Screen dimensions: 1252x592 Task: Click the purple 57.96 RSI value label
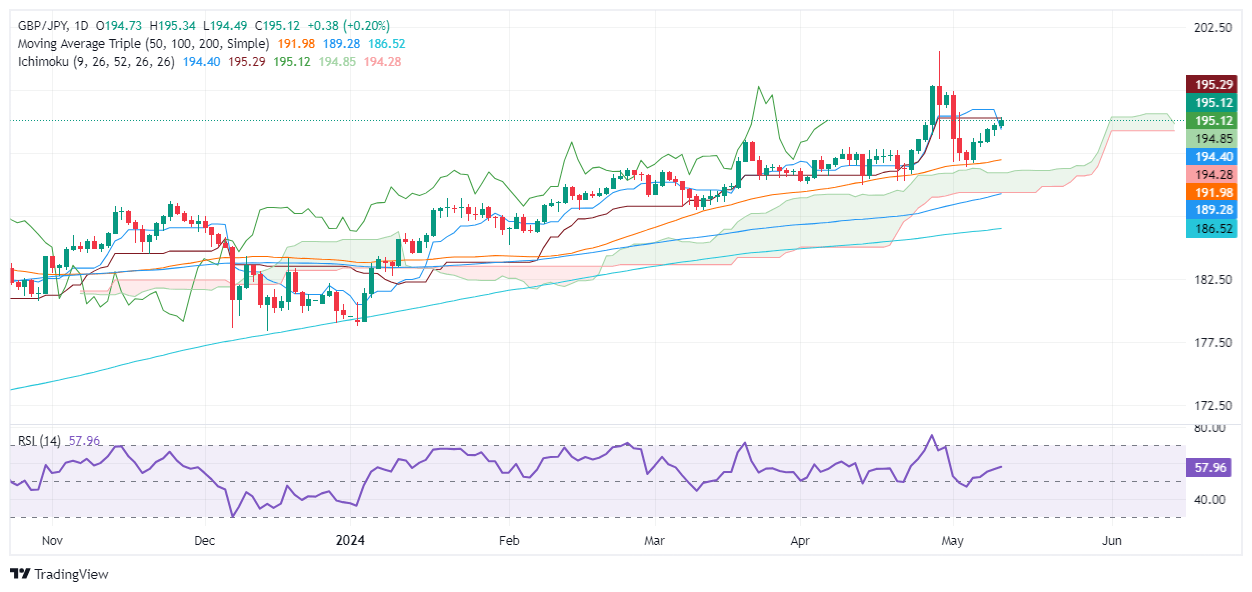[1214, 467]
